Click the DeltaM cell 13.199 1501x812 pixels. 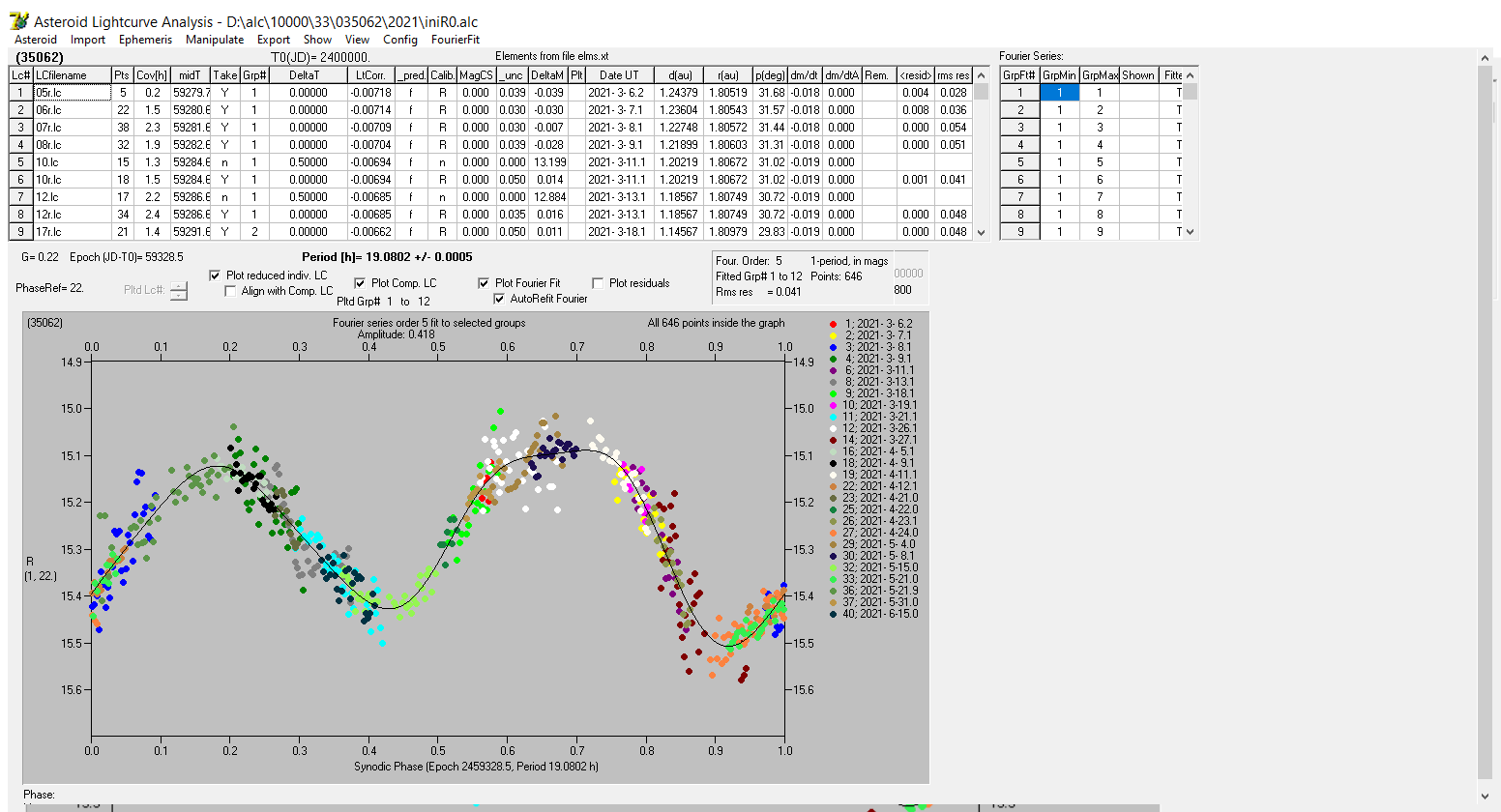(x=548, y=162)
